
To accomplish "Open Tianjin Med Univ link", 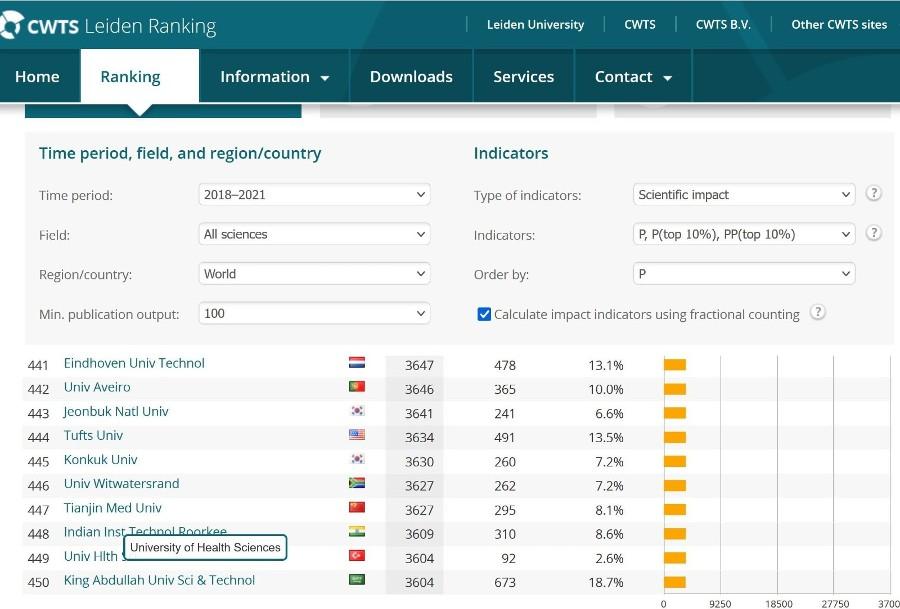I will pyautogui.click(x=112, y=507).
